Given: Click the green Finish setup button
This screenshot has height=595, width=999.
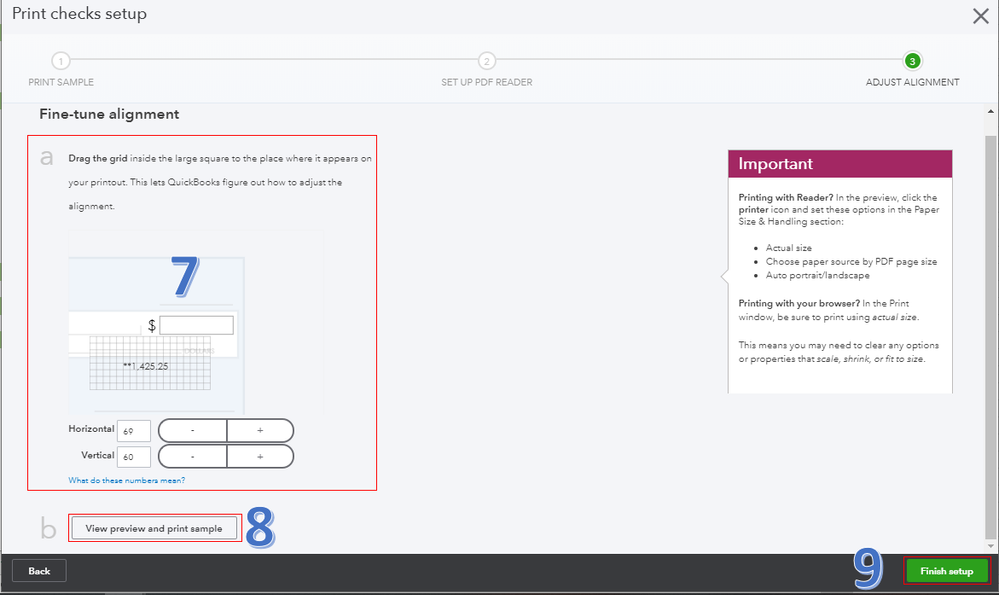Looking at the screenshot, I should click(947, 571).
